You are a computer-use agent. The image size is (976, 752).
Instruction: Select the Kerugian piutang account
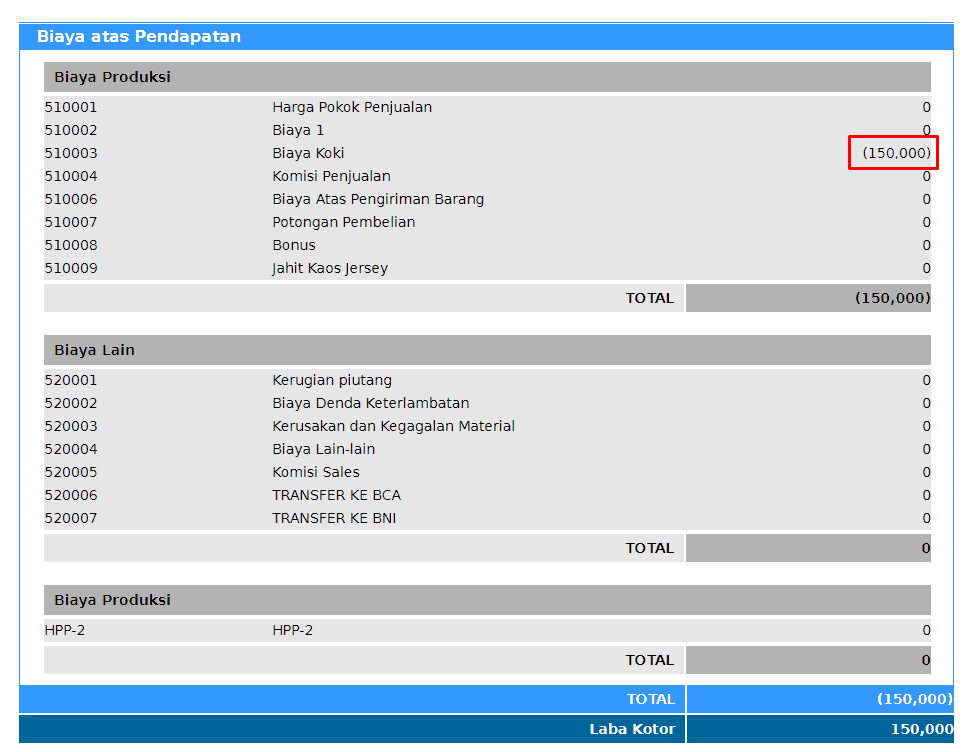(332, 380)
